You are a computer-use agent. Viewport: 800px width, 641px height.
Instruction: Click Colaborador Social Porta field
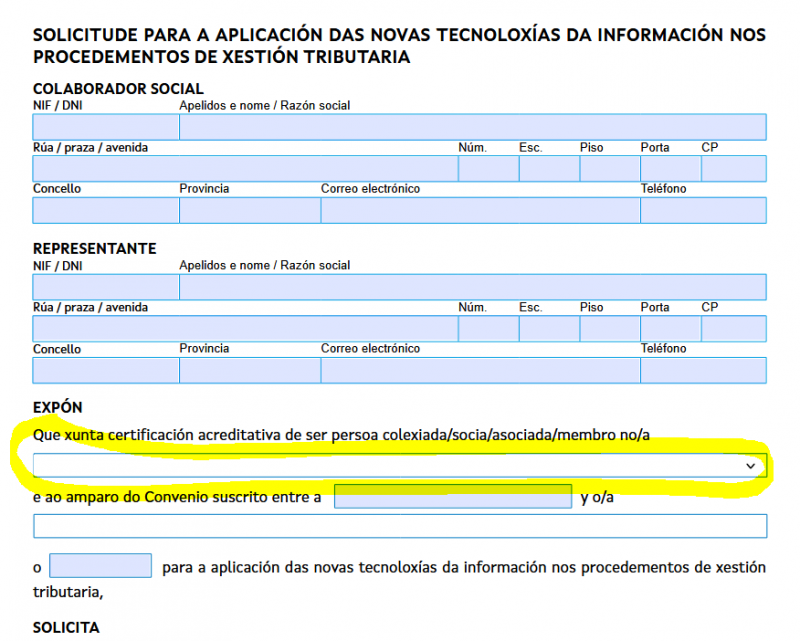pos(671,168)
